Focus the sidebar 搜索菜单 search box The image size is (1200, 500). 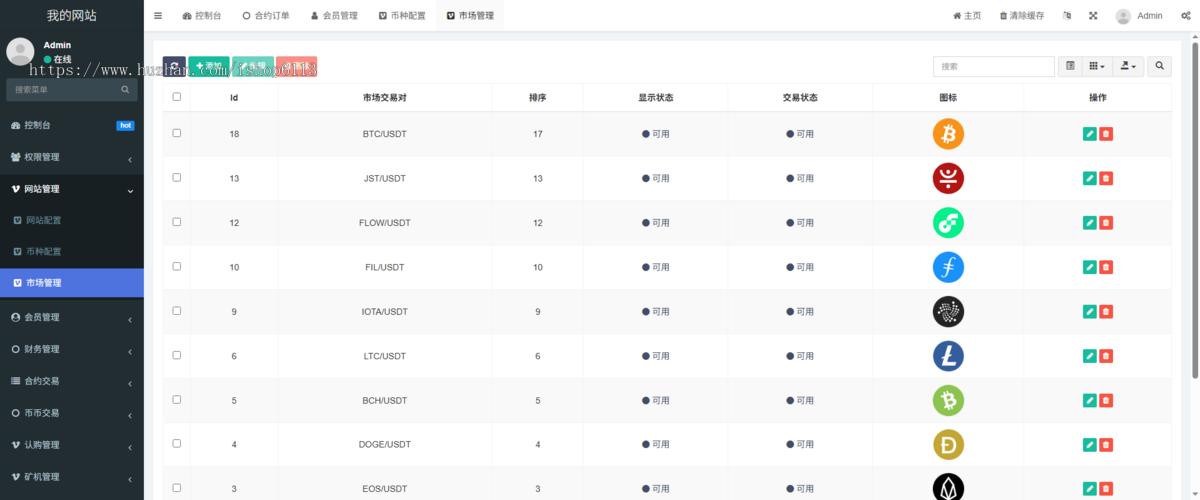(x=72, y=90)
